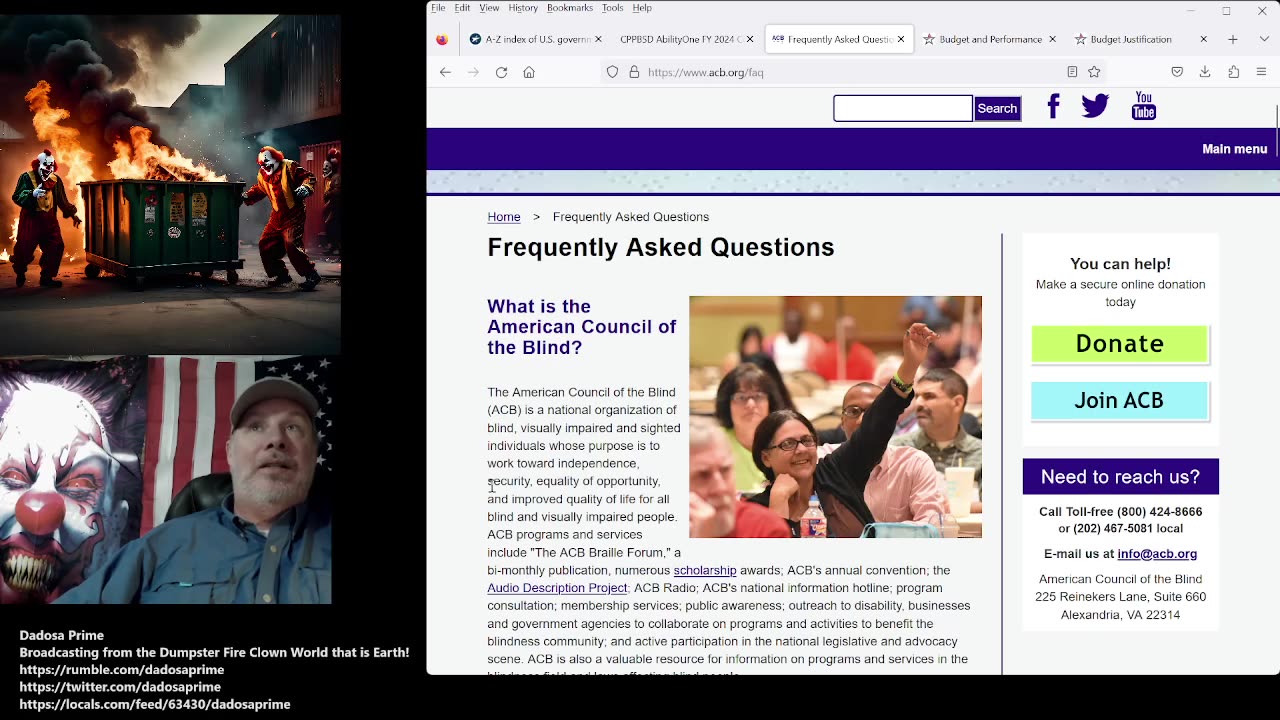Open the extensions puzzle-piece menu
The width and height of the screenshot is (1280, 720).
[x=1233, y=72]
